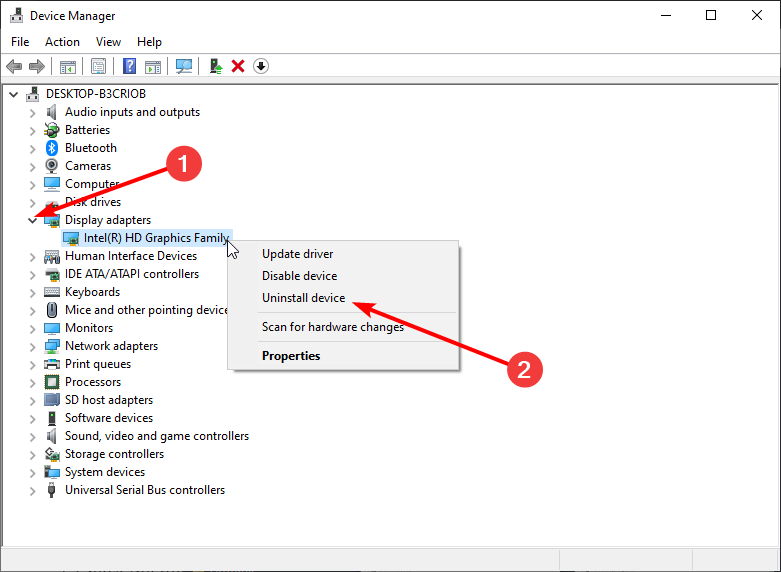Select the SD host adapters label

click(x=109, y=400)
